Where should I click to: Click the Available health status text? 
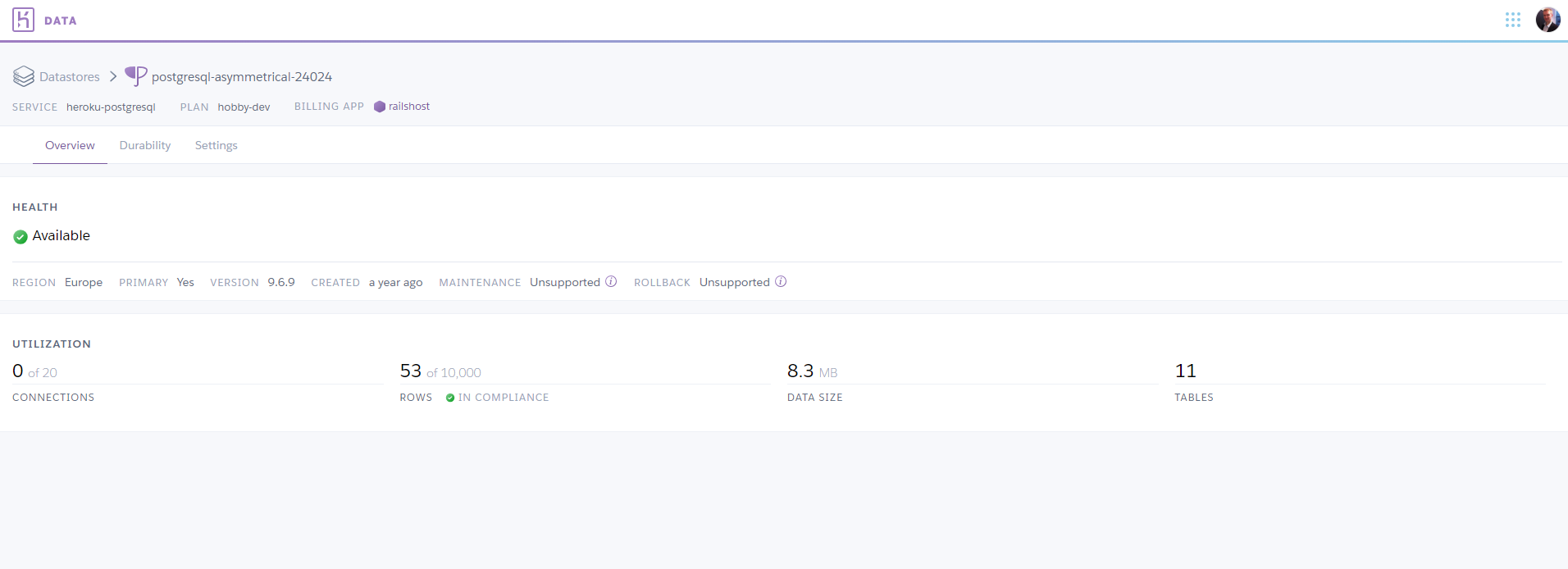[x=62, y=235]
